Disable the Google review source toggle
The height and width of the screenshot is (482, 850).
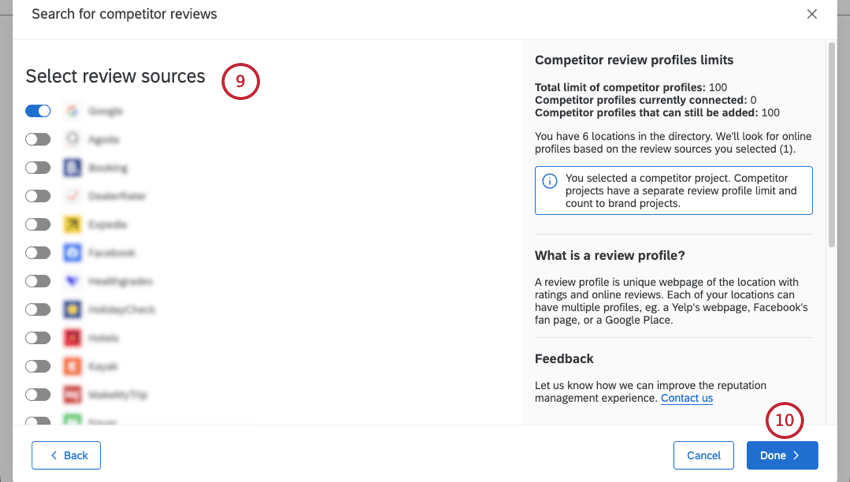pyautogui.click(x=38, y=111)
